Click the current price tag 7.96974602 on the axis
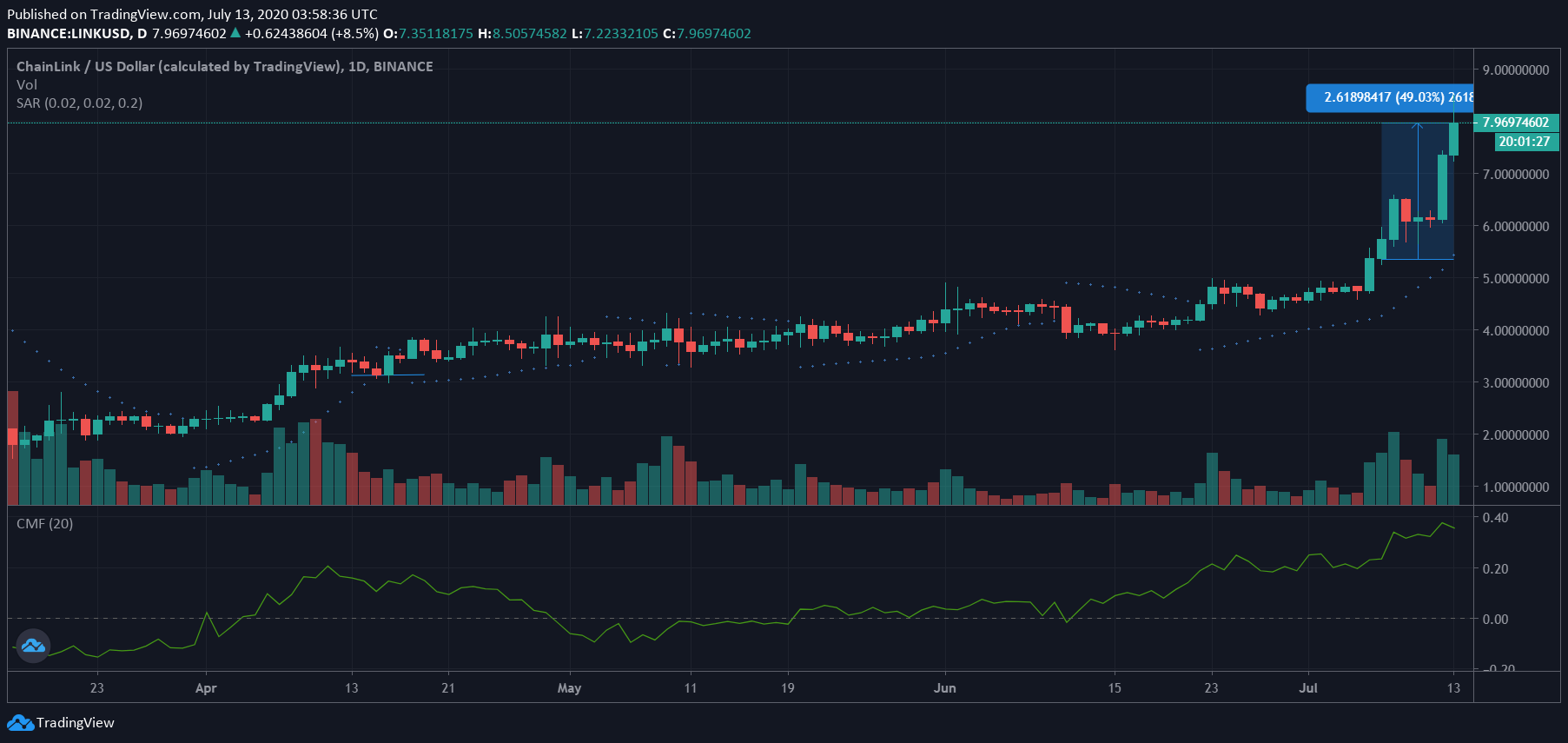1568x743 pixels. (x=1516, y=123)
